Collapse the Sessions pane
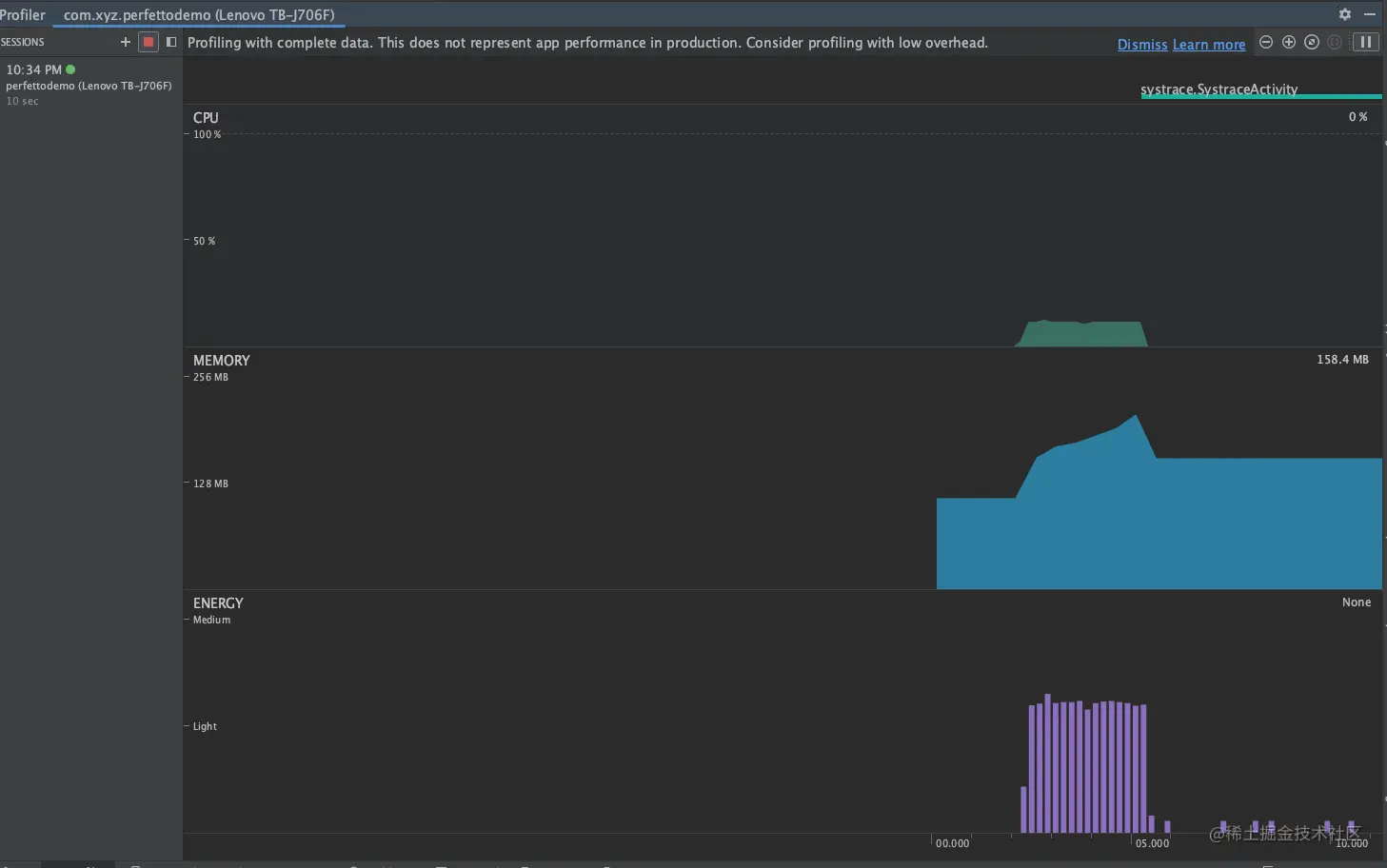Viewport: 1387px width, 868px height. tap(171, 42)
